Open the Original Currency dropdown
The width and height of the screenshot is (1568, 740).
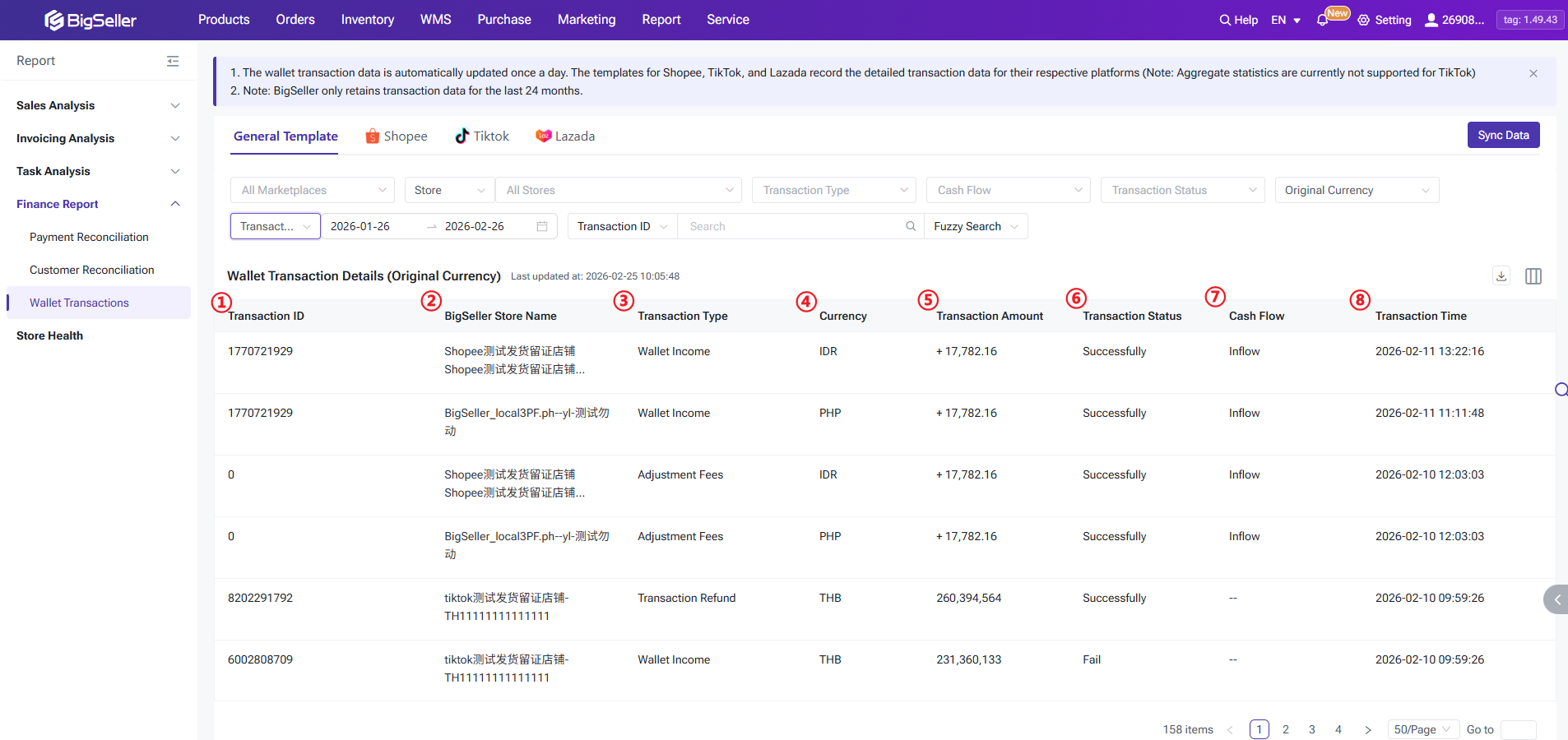tap(1355, 190)
